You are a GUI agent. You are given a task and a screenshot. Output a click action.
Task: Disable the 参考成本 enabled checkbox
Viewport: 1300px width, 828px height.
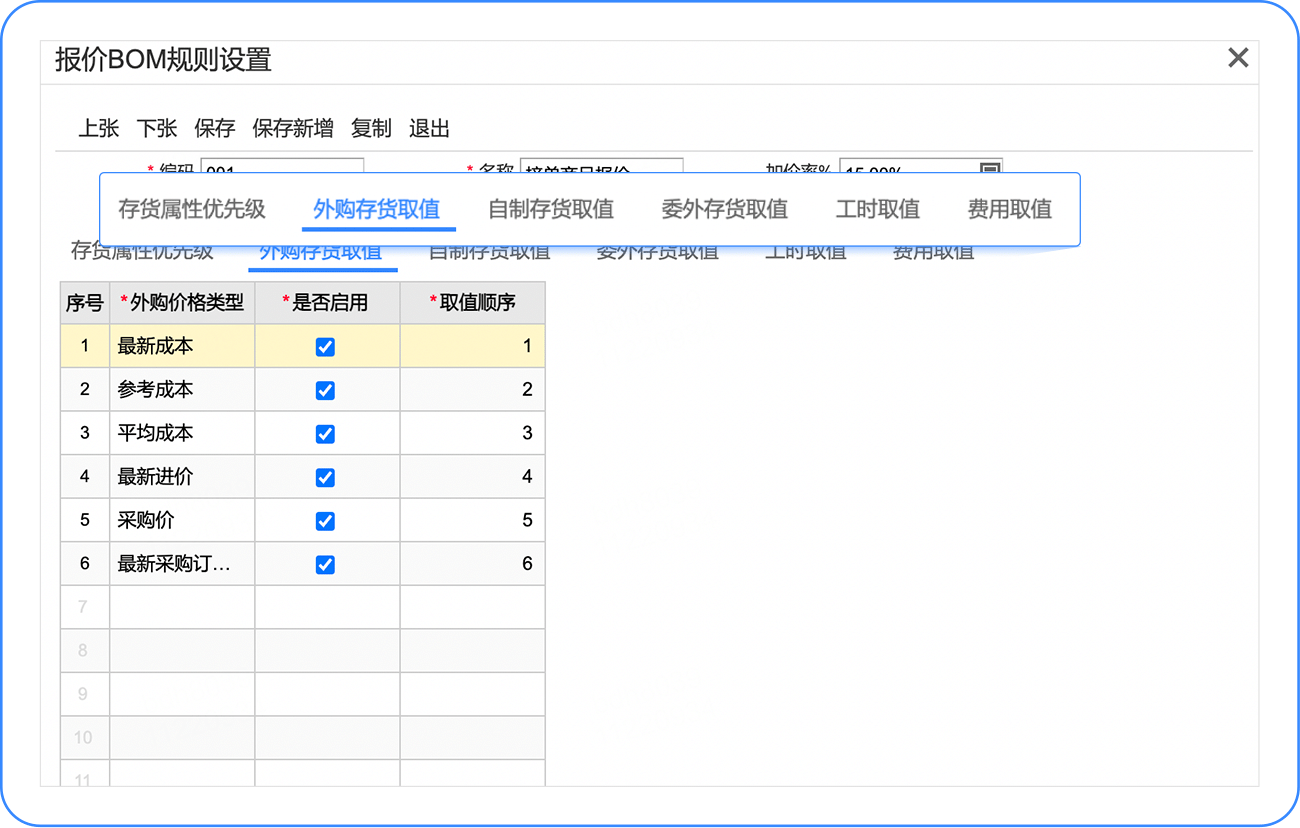click(325, 390)
